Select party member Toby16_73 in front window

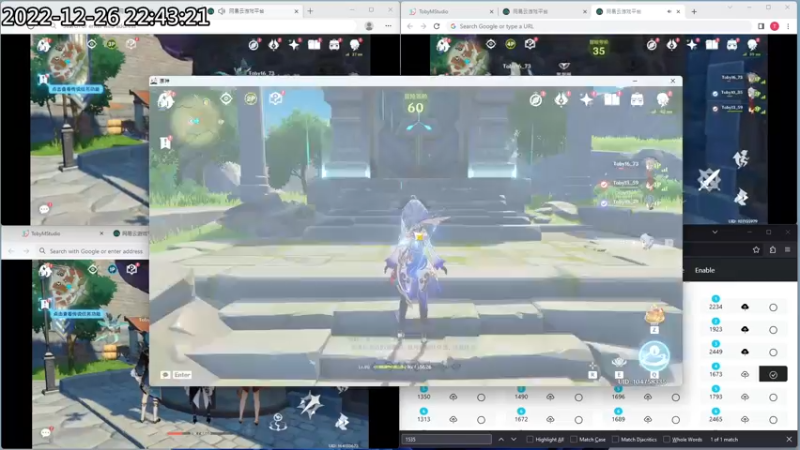click(x=626, y=164)
